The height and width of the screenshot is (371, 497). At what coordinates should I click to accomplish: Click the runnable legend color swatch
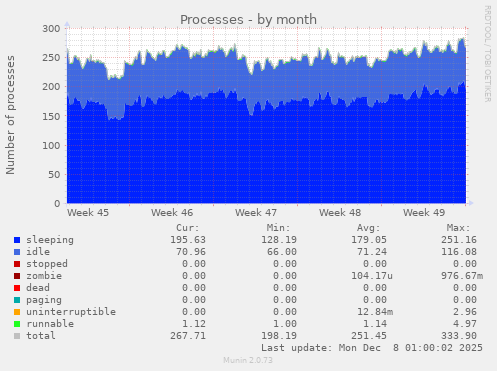tap(17, 324)
